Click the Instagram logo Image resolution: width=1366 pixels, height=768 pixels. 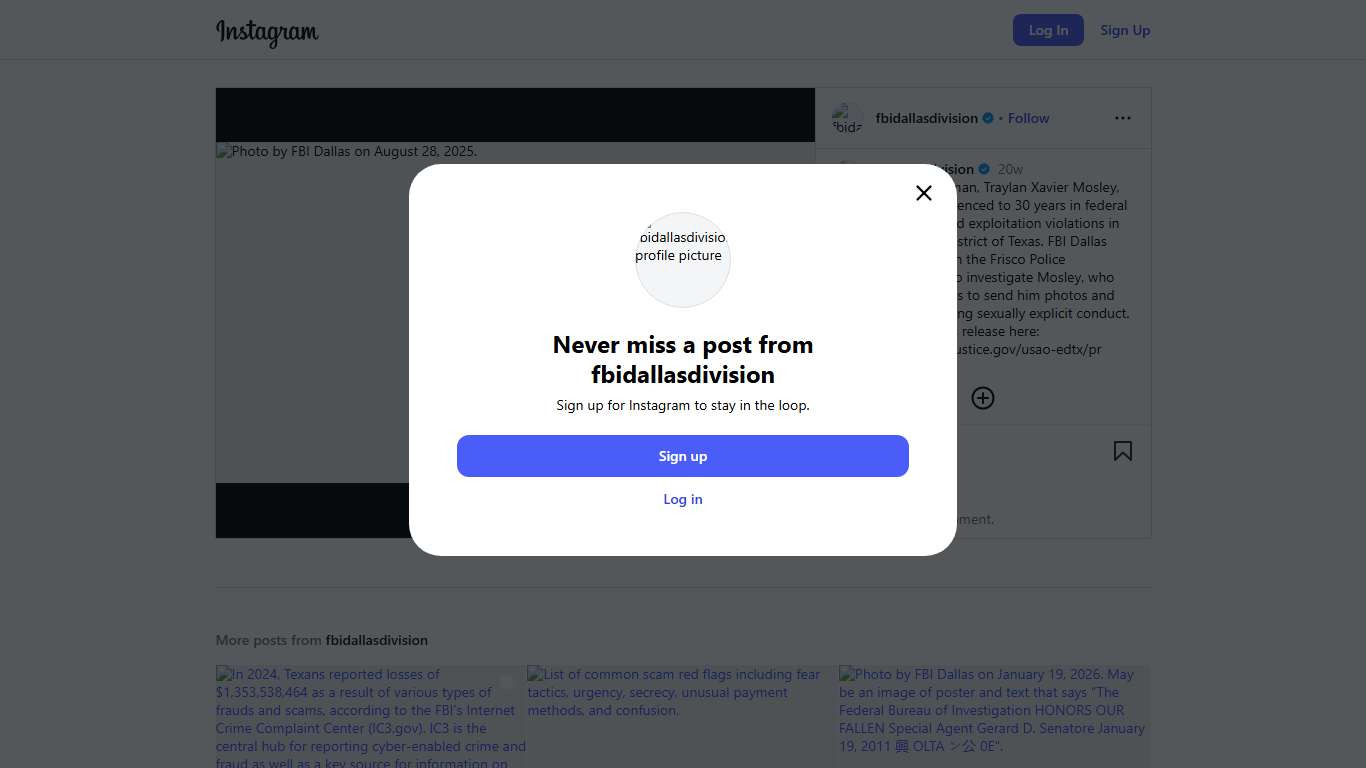tap(267, 32)
